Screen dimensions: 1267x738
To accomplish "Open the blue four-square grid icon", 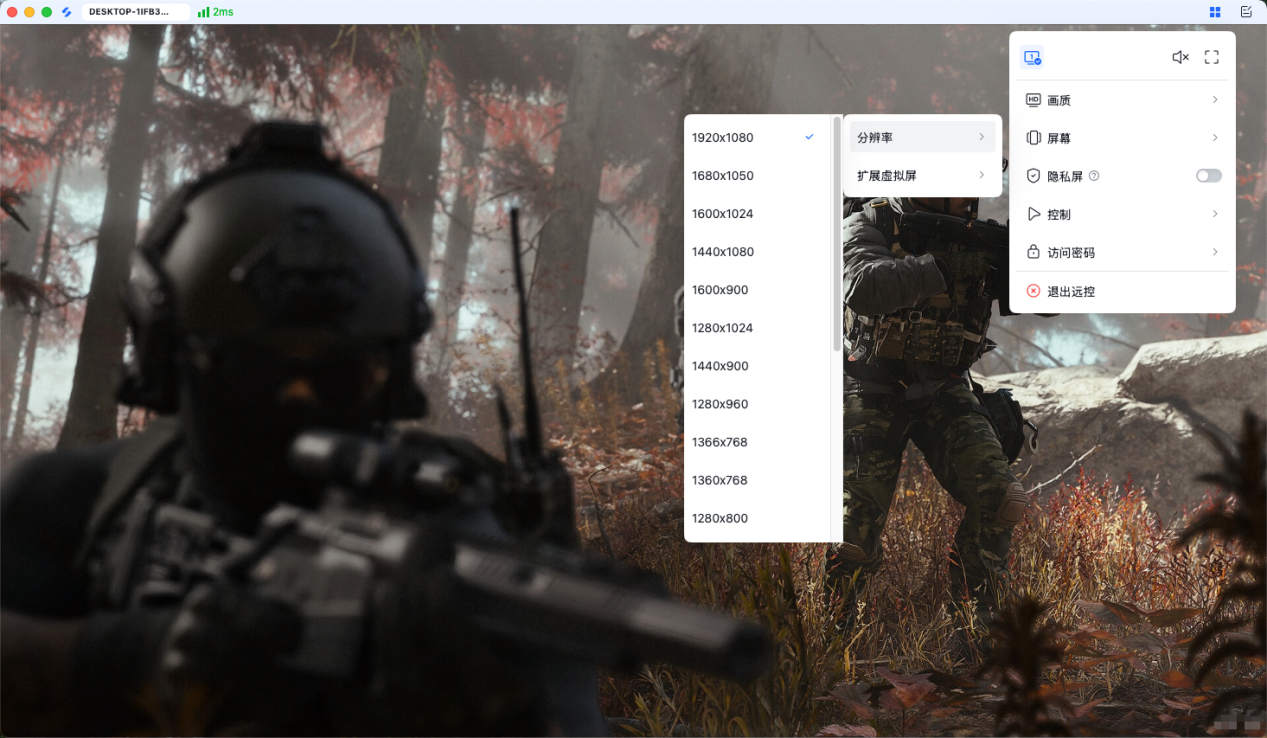I will point(1215,12).
